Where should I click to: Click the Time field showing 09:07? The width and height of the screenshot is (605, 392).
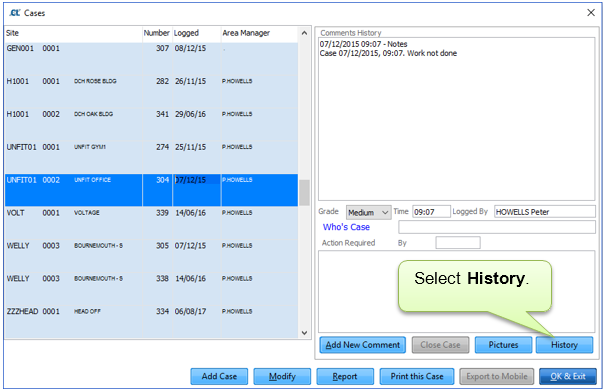pos(431,212)
